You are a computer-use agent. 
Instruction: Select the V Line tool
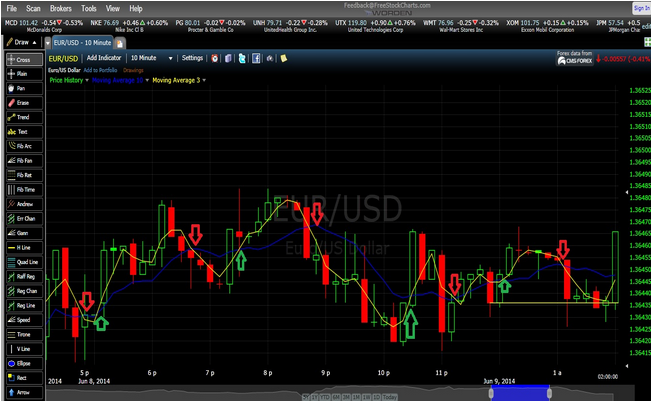25,349
